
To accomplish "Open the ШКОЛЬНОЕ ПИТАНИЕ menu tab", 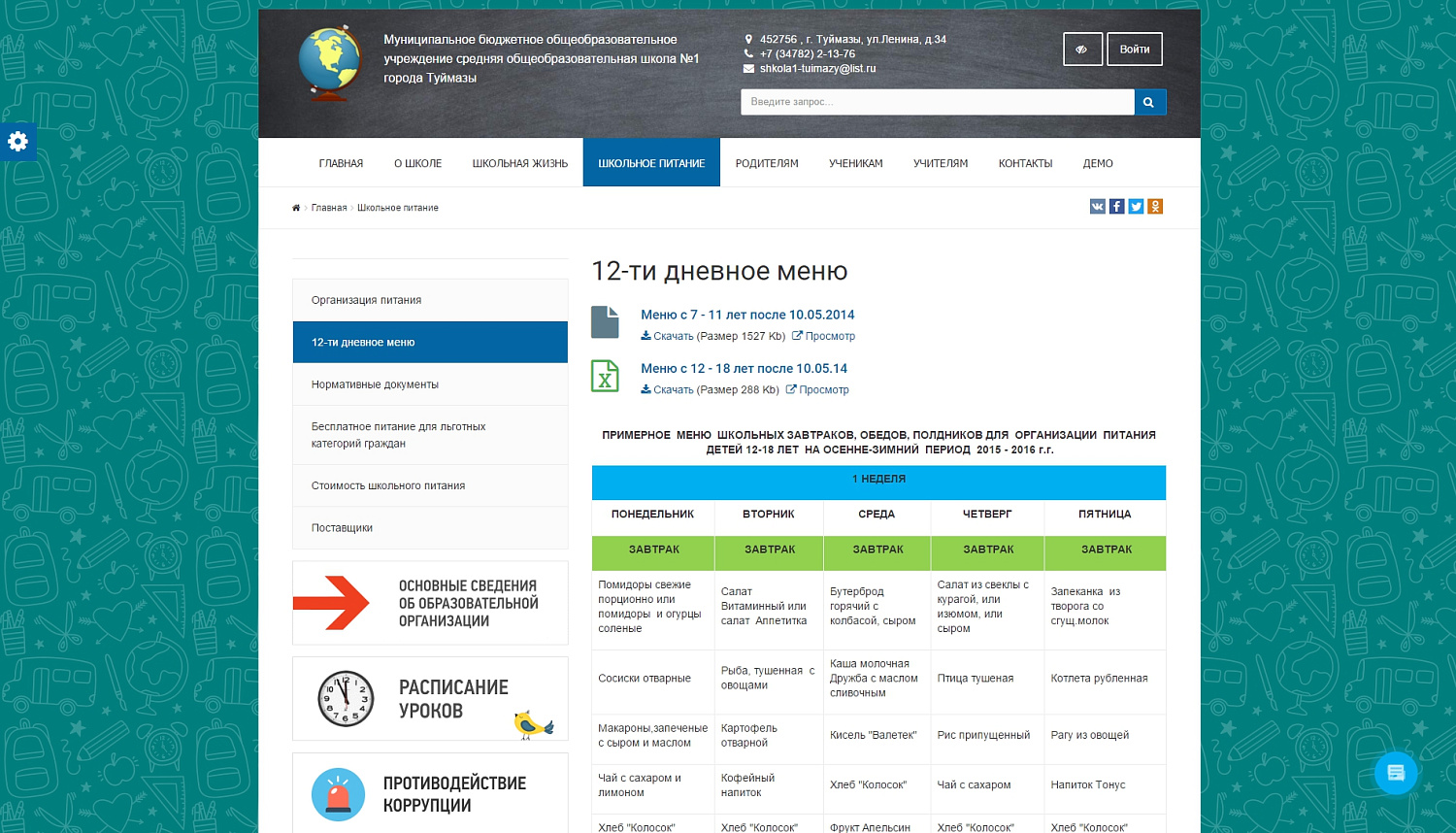I will click(x=651, y=162).
